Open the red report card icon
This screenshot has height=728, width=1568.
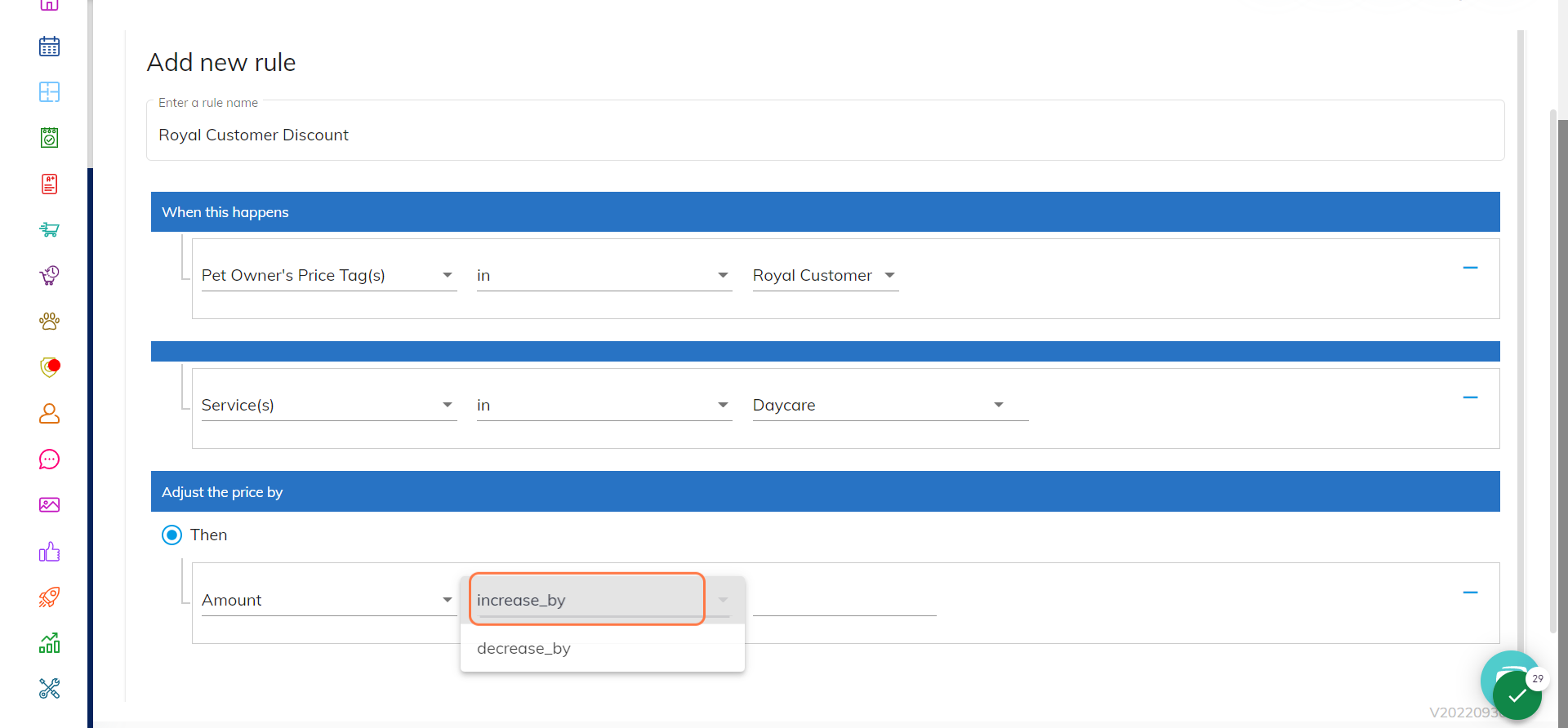[x=49, y=184]
